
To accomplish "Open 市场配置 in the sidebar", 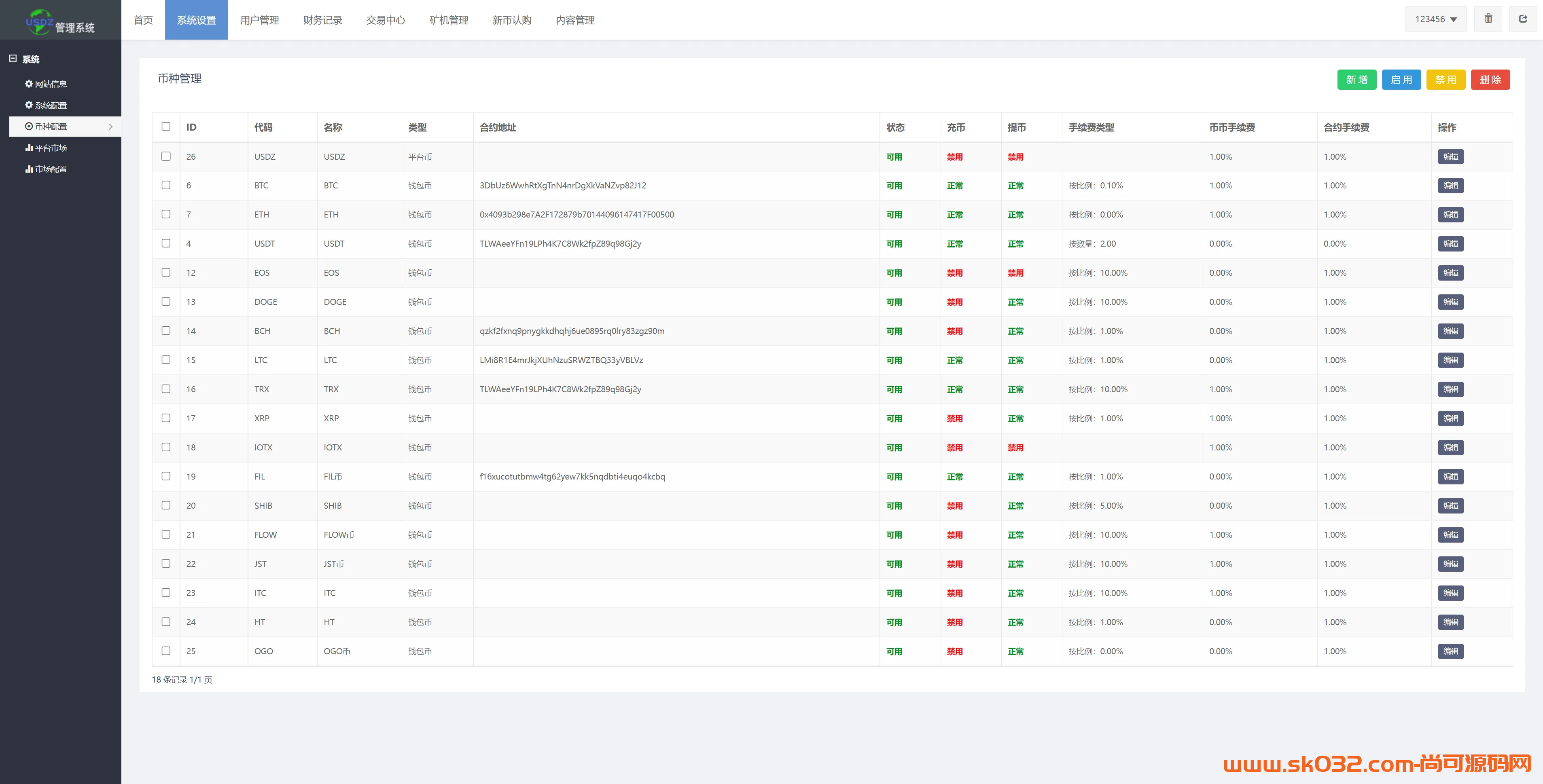I will pos(46,169).
